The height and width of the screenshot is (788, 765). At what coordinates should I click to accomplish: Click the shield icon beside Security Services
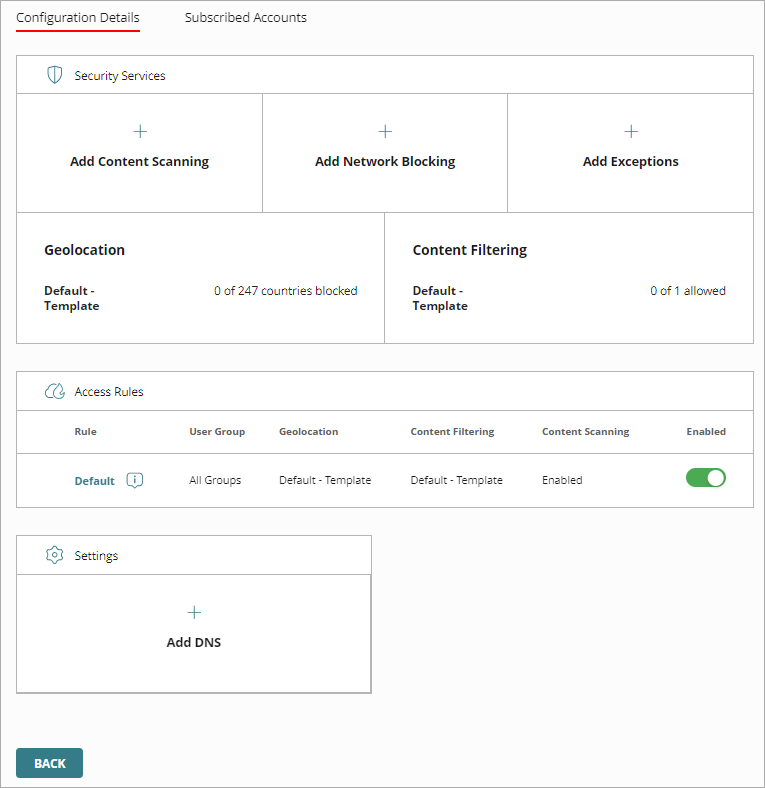coord(55,75)
